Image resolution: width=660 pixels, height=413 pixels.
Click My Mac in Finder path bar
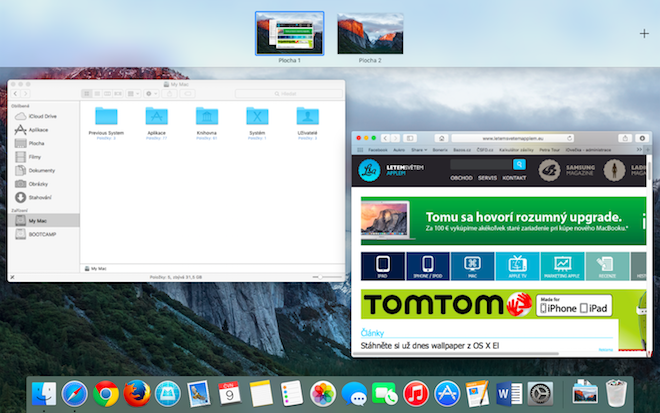[x=96, y=269]
